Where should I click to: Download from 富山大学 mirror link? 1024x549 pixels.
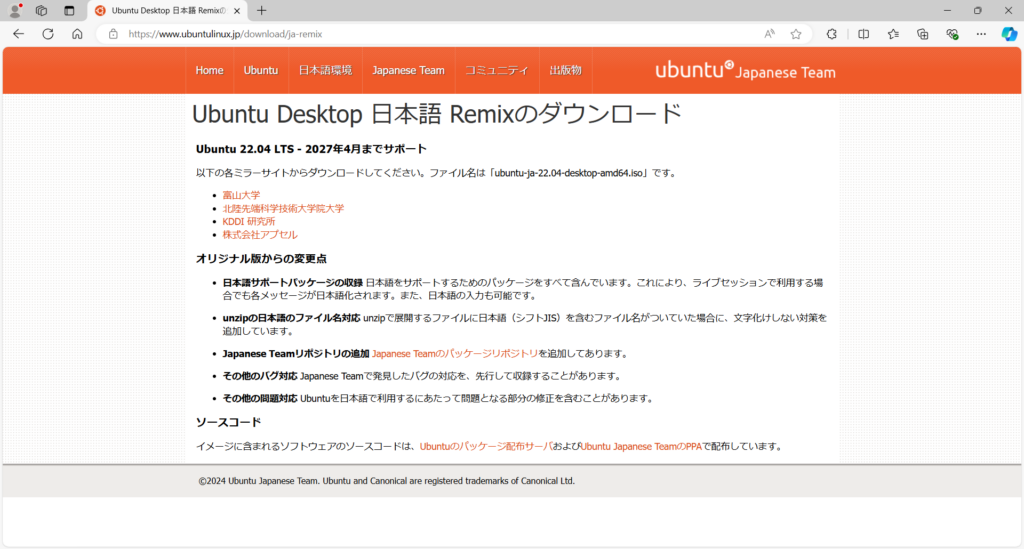tap(241, 195)
